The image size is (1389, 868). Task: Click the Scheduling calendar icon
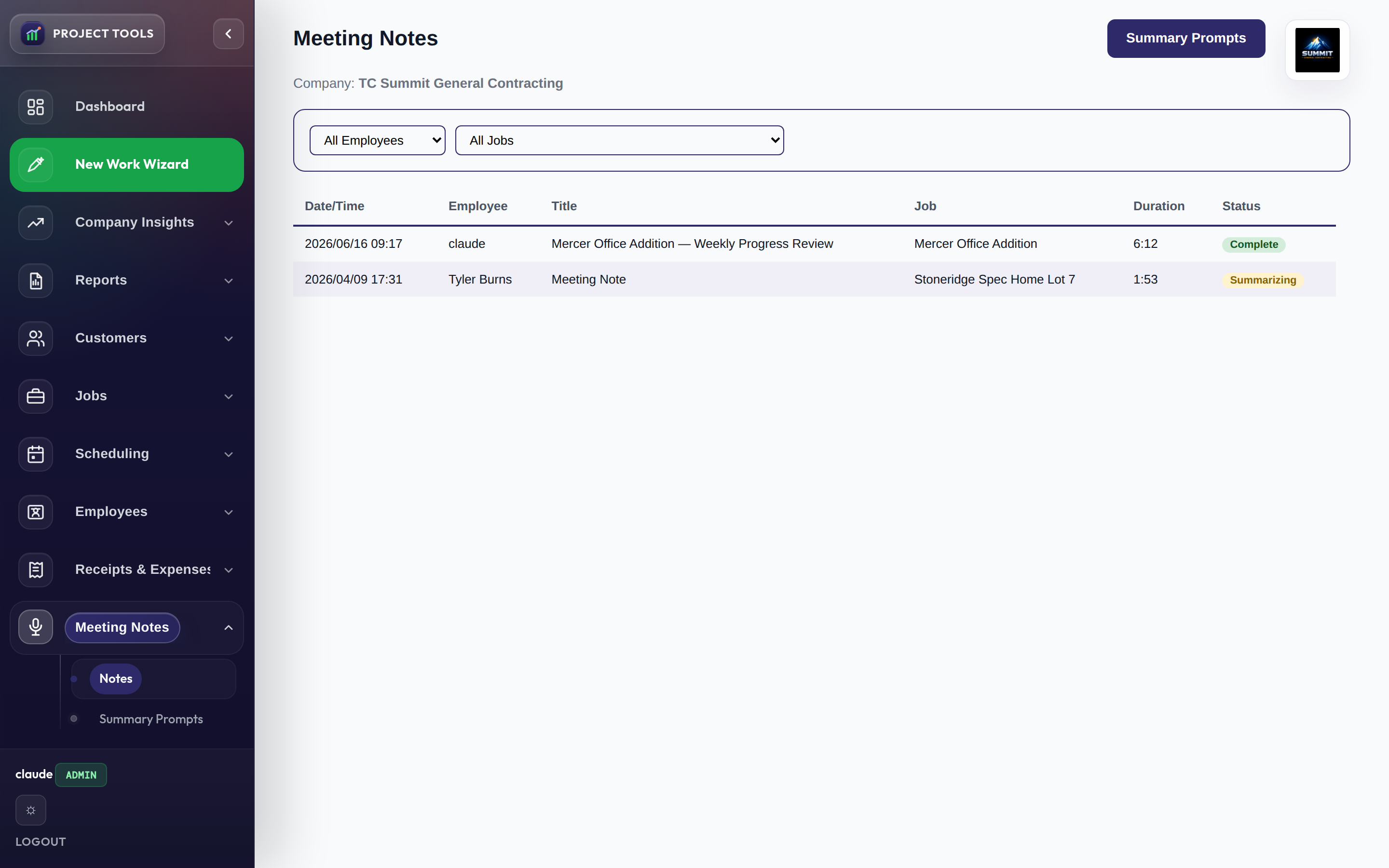(36, 454)
